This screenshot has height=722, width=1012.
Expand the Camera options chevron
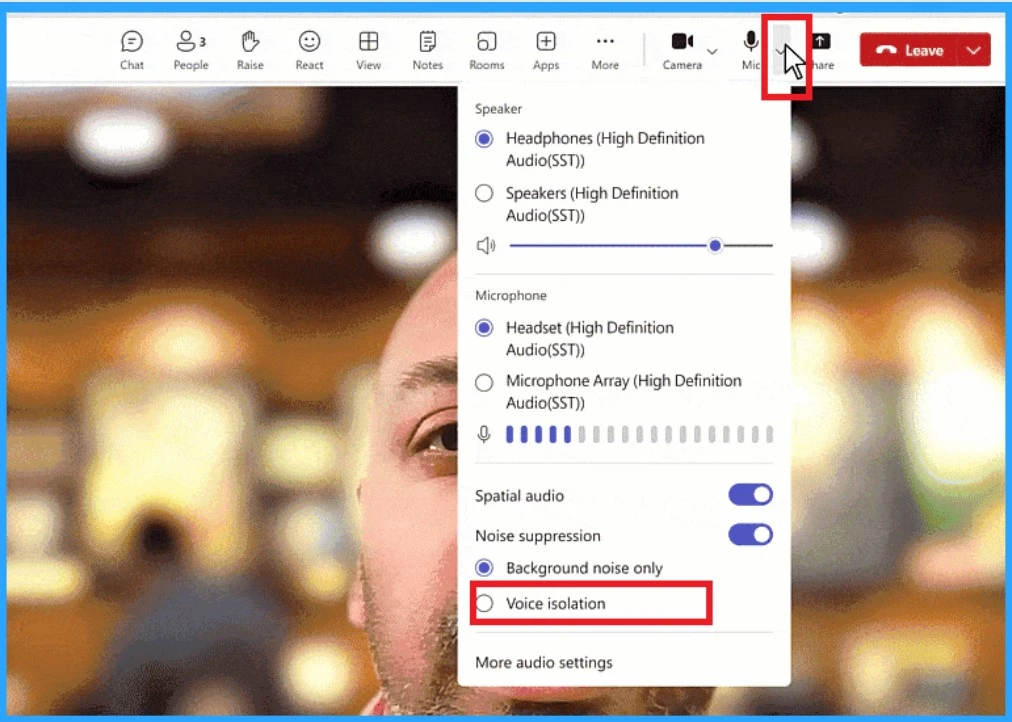712,52
